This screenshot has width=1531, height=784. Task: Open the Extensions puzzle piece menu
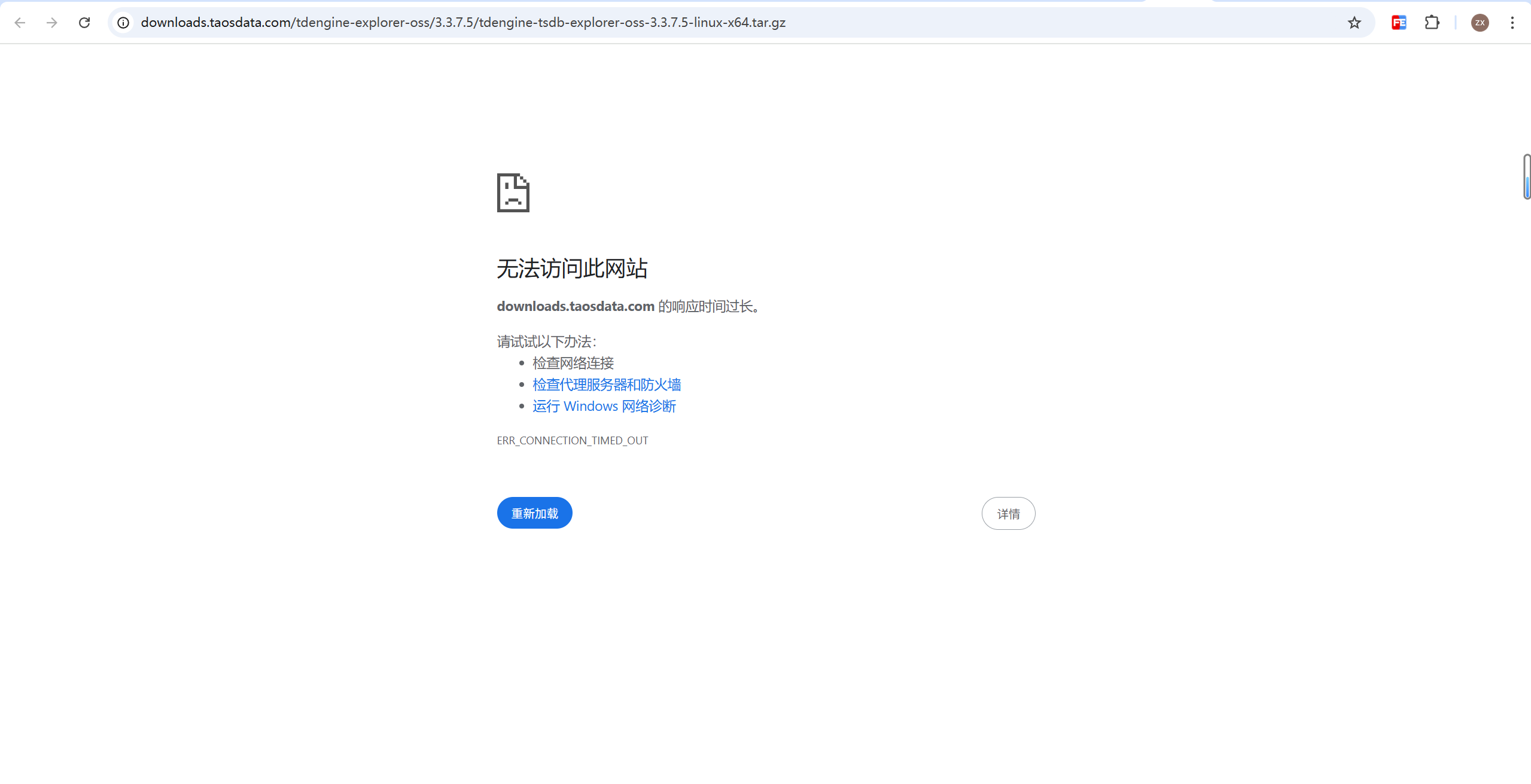pos(1432,23)
